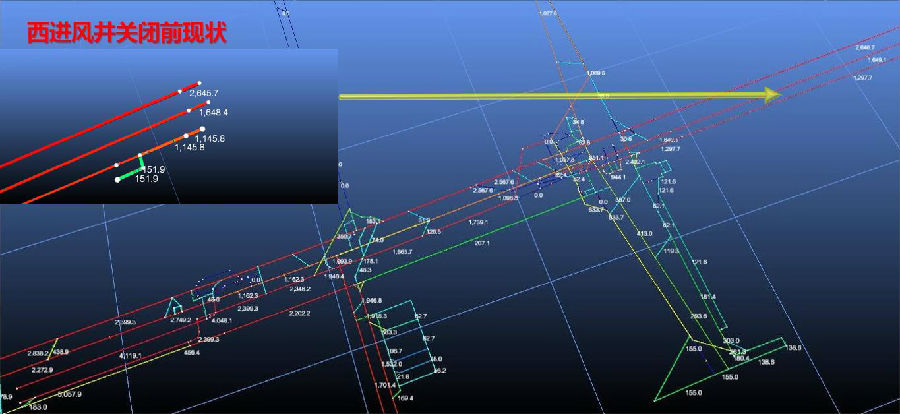Click the 2,646.7 label at upper right
Viewport: 900px width, 414px height.
860,47
